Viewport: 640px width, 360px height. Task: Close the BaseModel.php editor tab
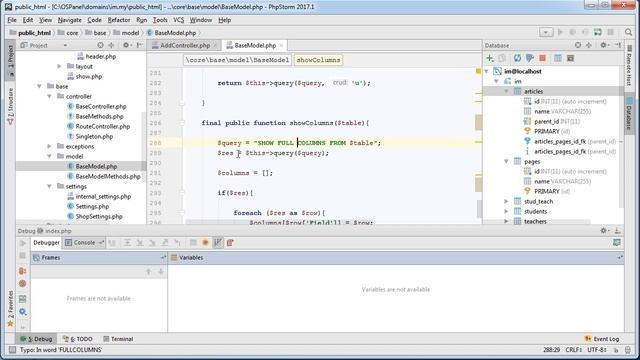point(281,45)
